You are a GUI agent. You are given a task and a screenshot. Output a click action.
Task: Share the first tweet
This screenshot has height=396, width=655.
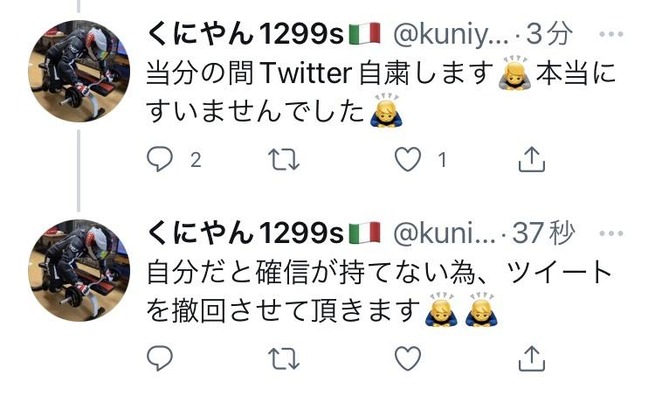point(531,159)
